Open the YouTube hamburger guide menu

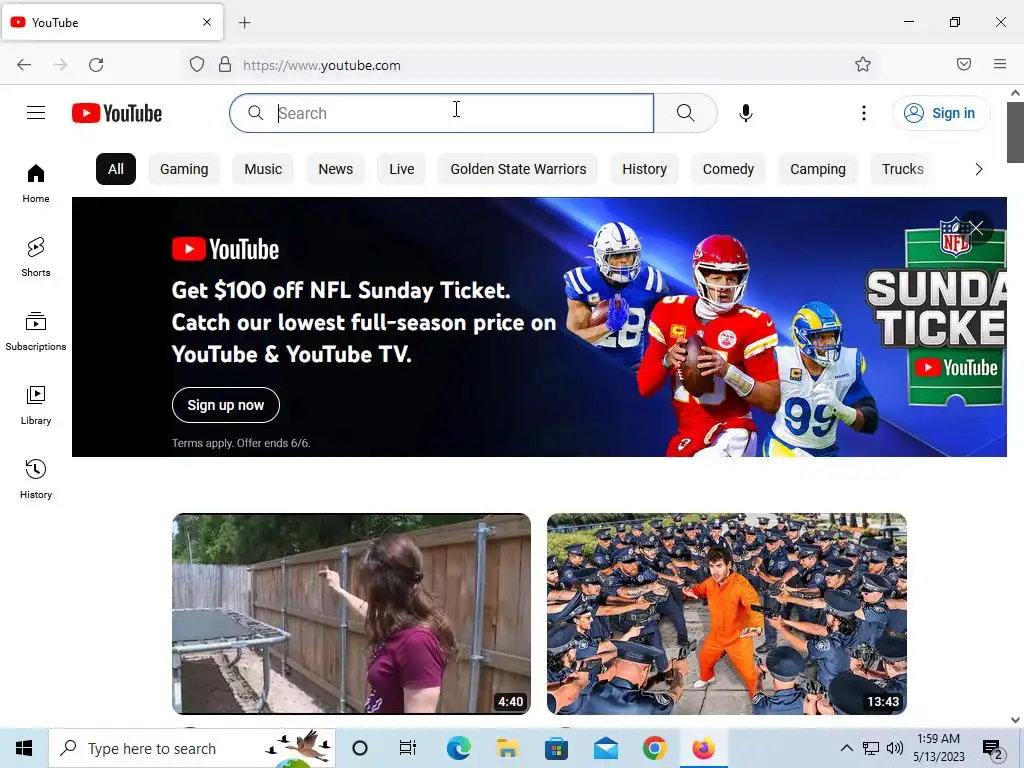coord(36,113)
